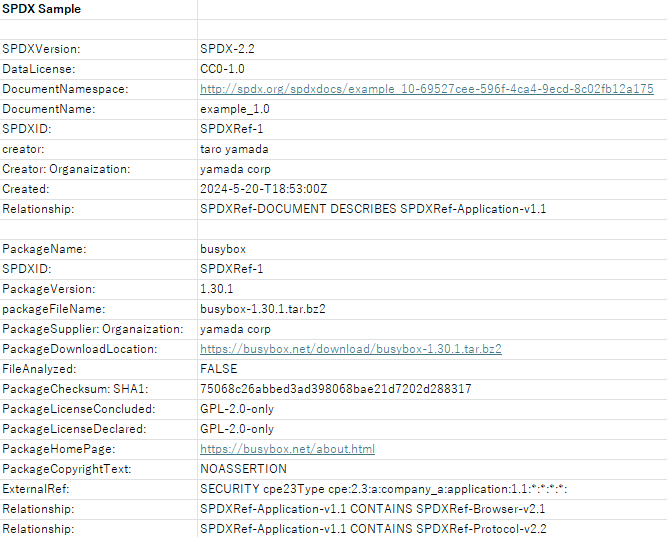
Task: Select the packageFileName value busybox-1.30.1.tar.bz2 cell
Action: [x=262, y=309]
